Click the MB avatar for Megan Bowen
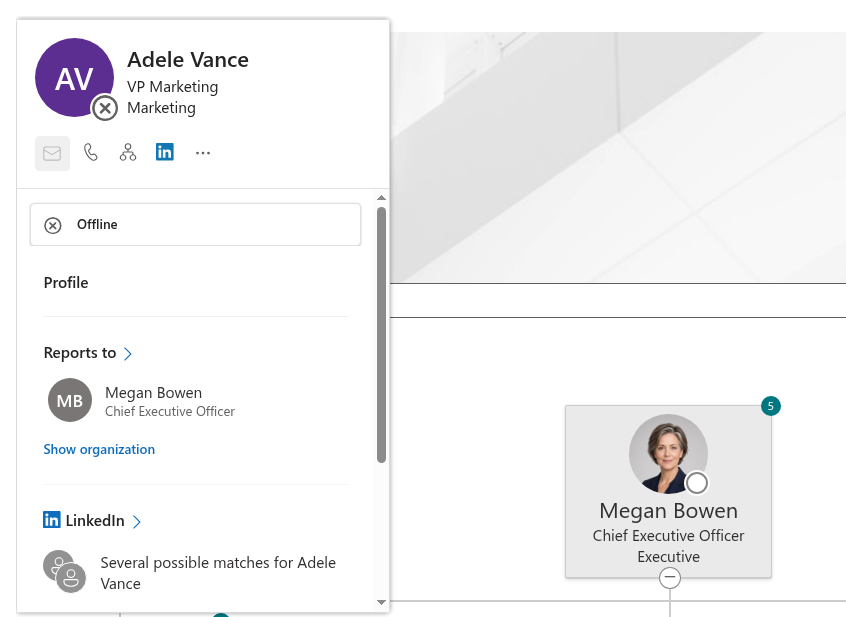This screenshot has height=617, width=846. point(70,400)
